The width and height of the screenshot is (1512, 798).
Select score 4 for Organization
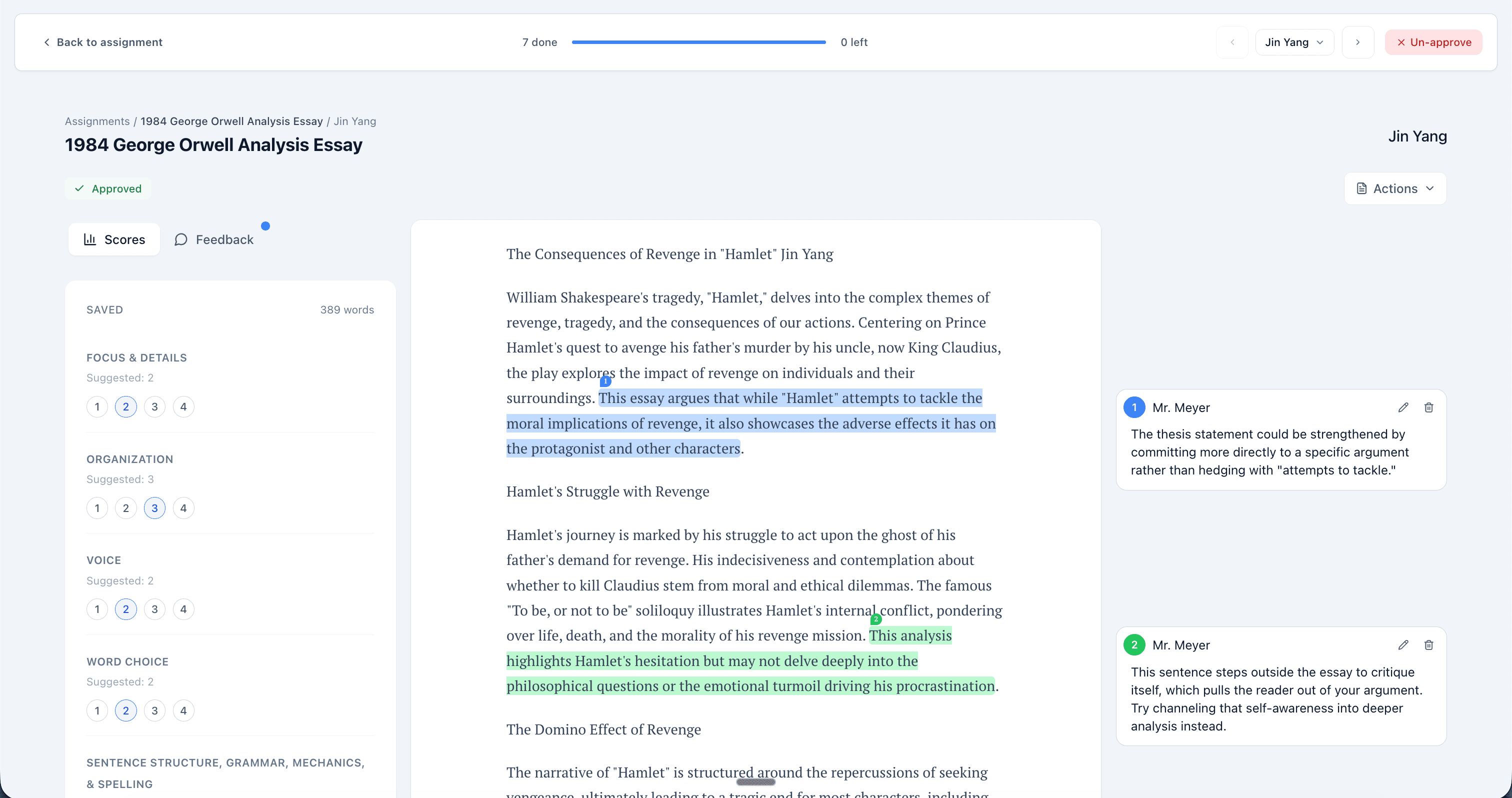pyautogui.click(x=183, y=507)
